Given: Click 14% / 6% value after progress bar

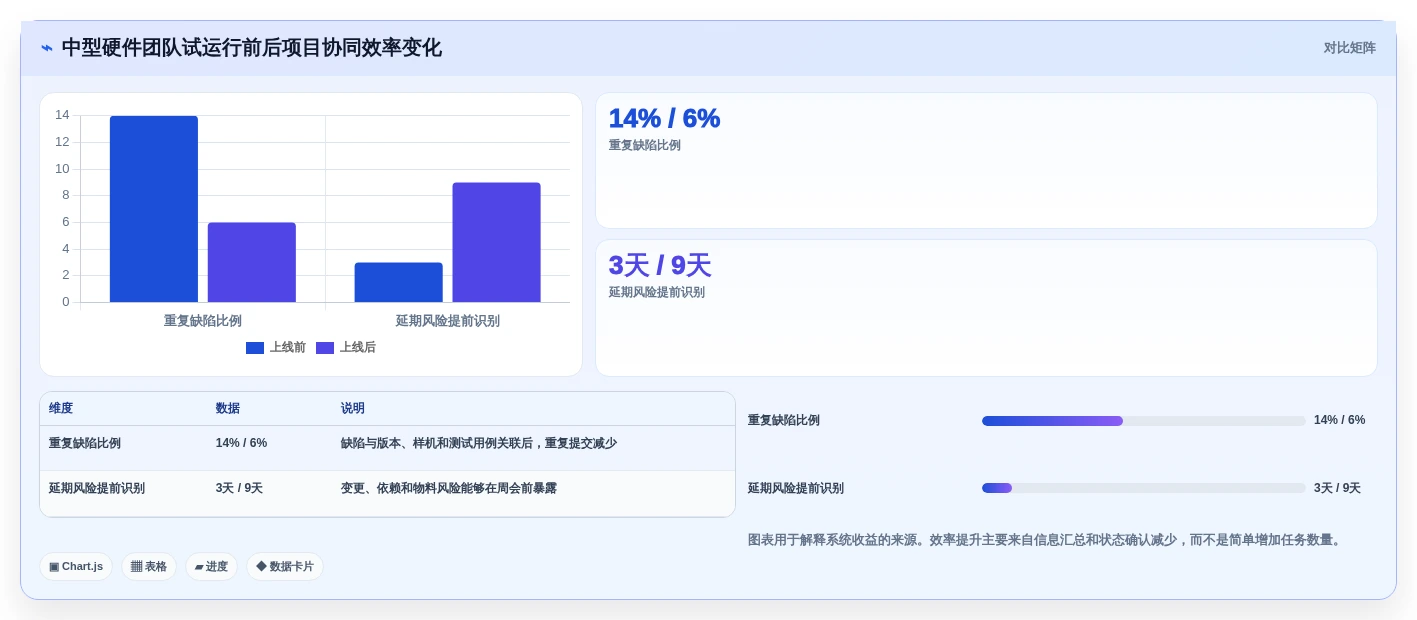Looking at the screenshot, I should [x=1340, y=420].
